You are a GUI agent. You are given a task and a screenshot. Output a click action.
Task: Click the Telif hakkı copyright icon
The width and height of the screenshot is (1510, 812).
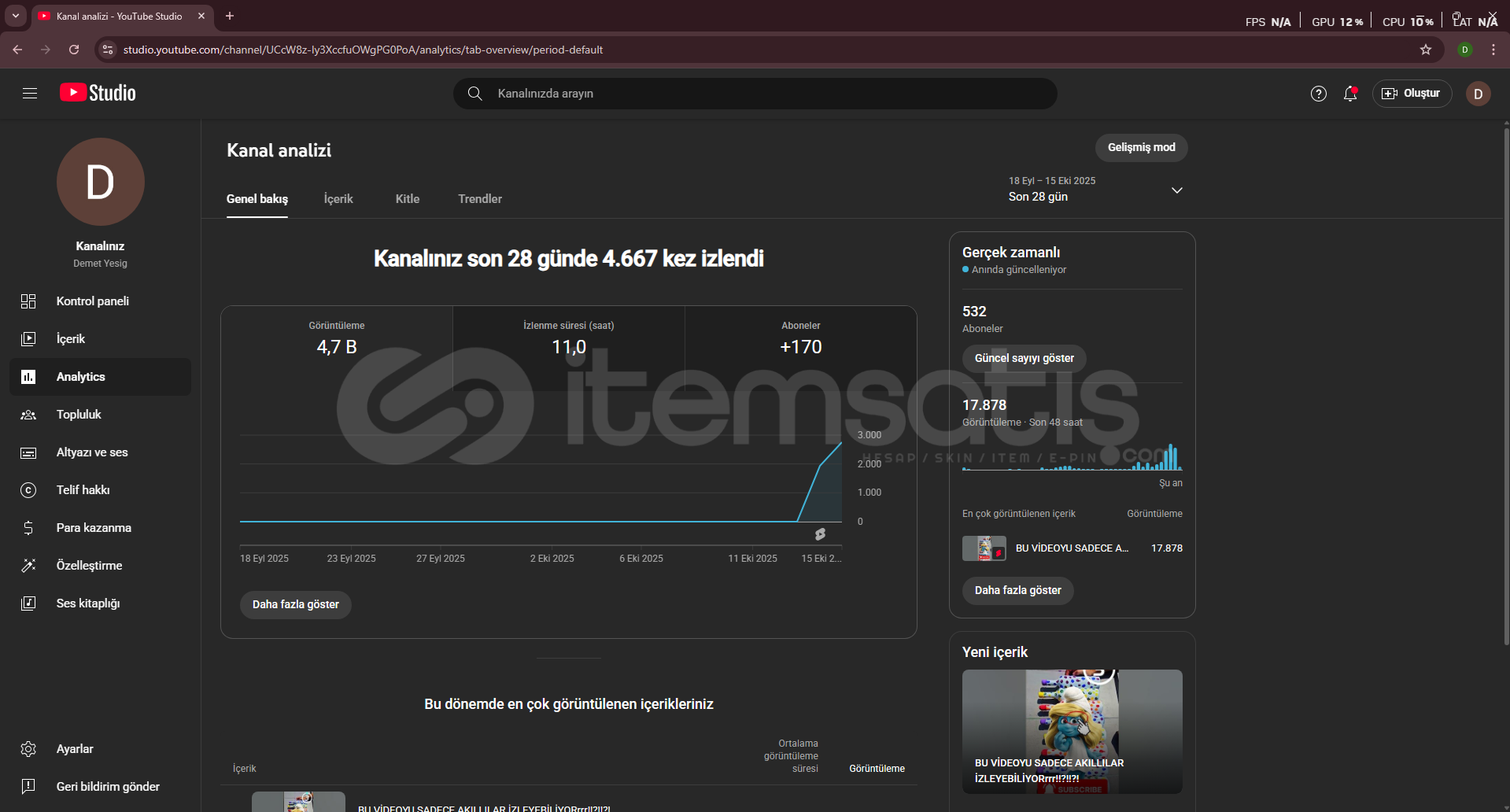[28, 490]
